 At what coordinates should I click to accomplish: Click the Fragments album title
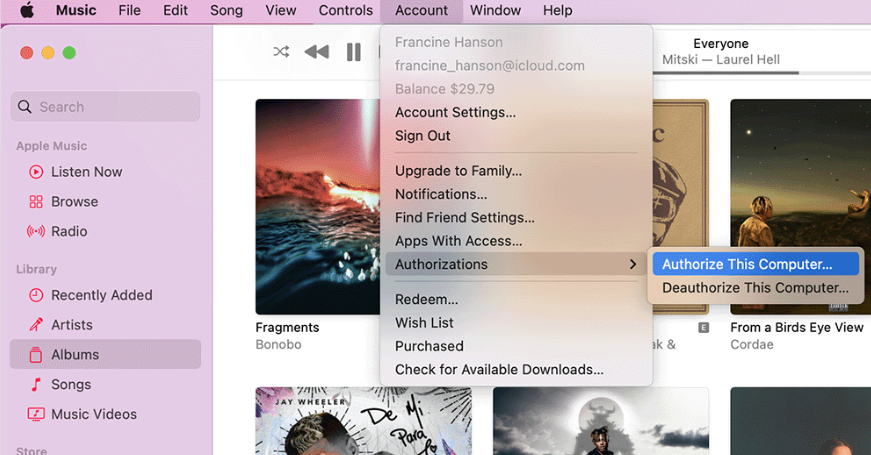pos(287,328)
